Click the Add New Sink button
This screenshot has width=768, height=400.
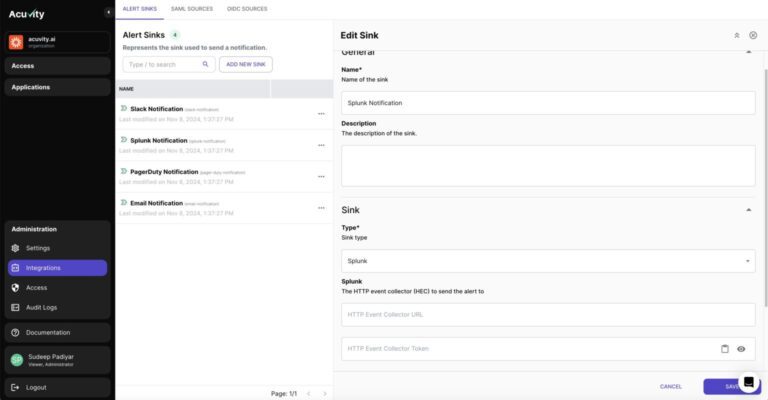coord(245,64)
